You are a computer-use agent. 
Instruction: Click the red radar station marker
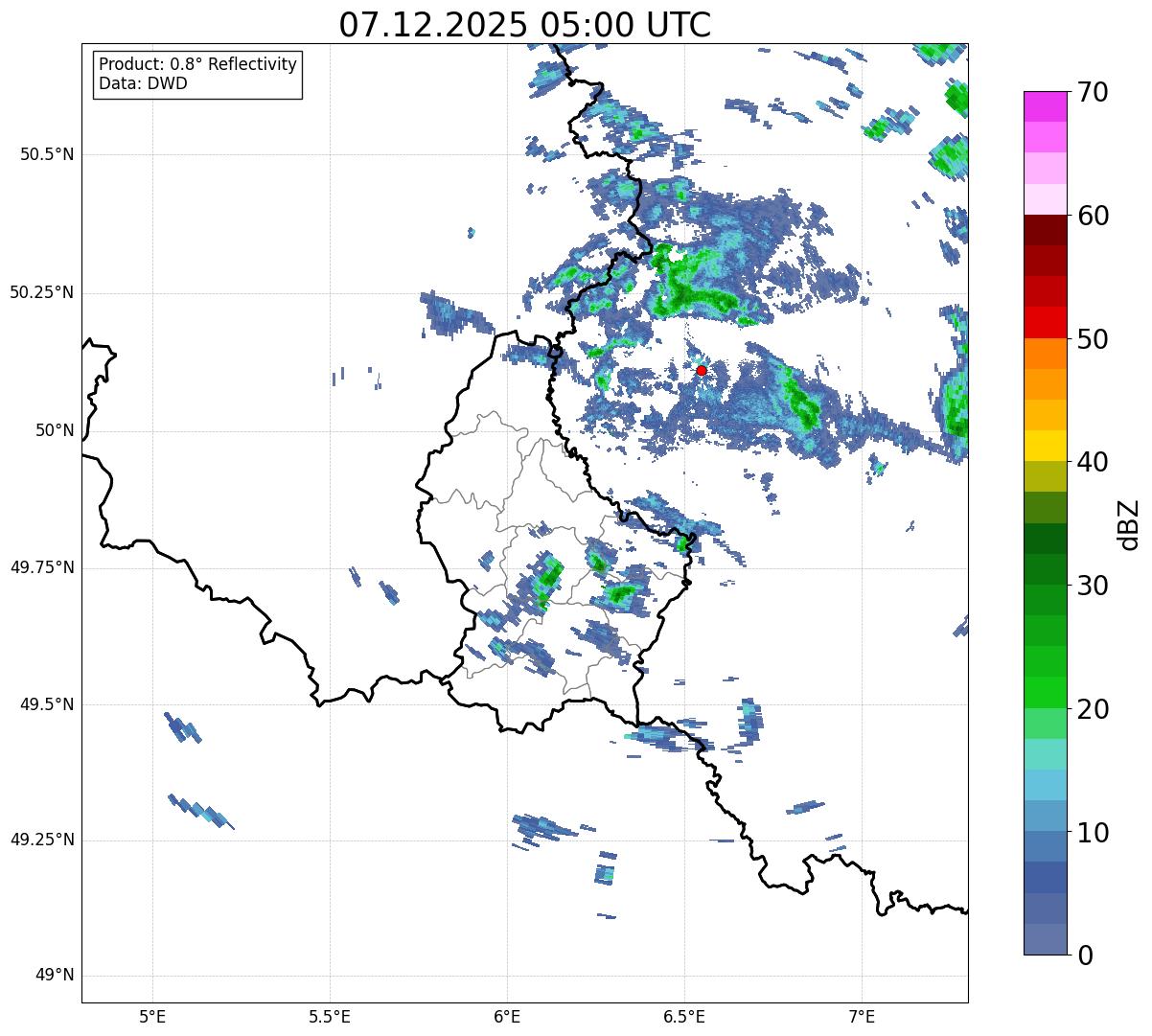coord(702,370)
